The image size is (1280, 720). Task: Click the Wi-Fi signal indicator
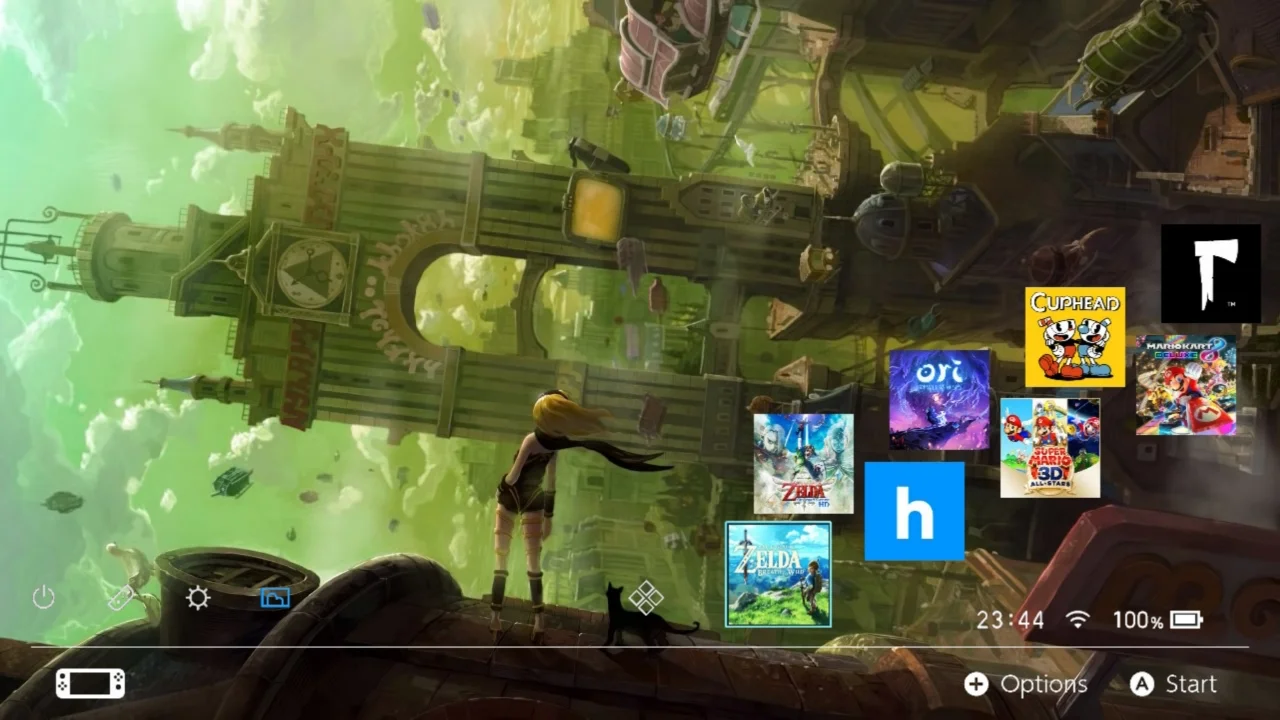tap(1077, 620)
